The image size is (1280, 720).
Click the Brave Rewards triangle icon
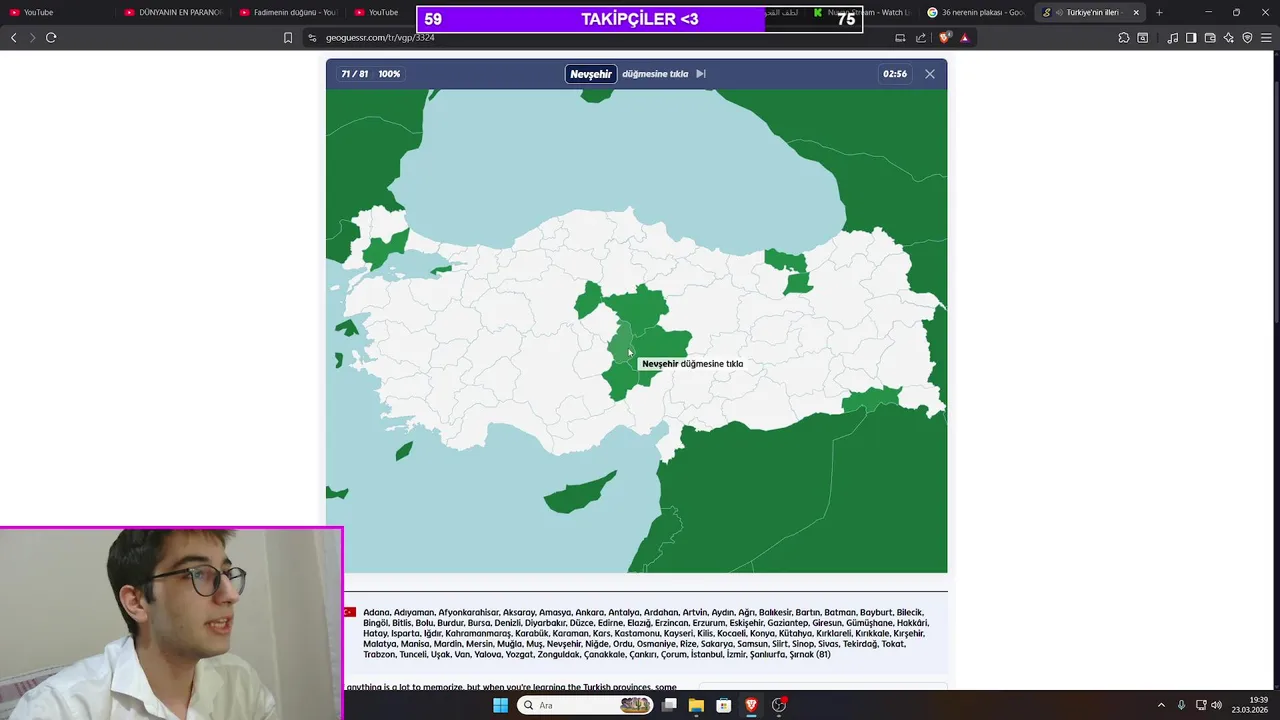pyautogui.click(x=964, y=38)
